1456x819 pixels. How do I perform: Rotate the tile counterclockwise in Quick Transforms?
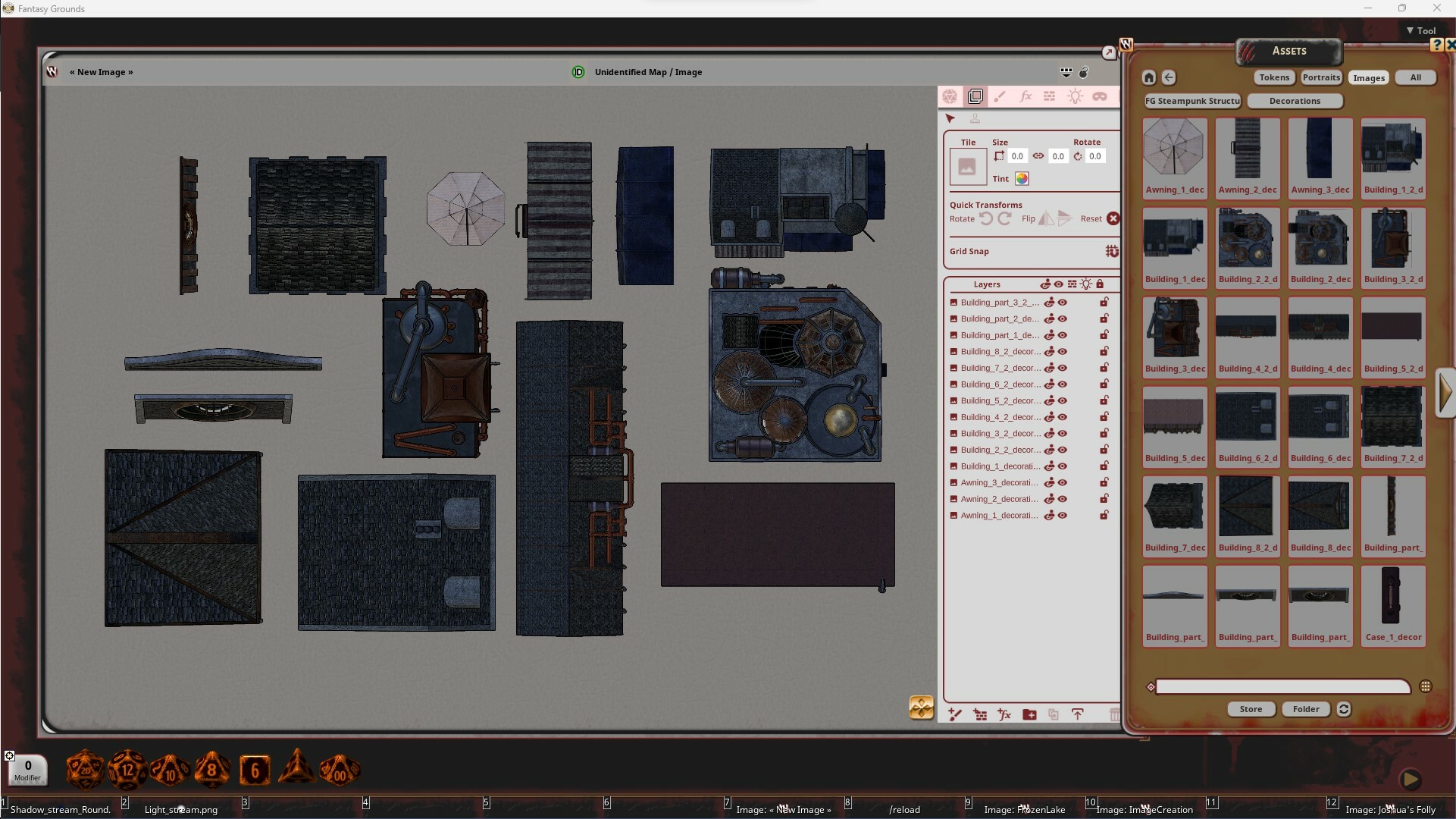click(x=986, y=218)
